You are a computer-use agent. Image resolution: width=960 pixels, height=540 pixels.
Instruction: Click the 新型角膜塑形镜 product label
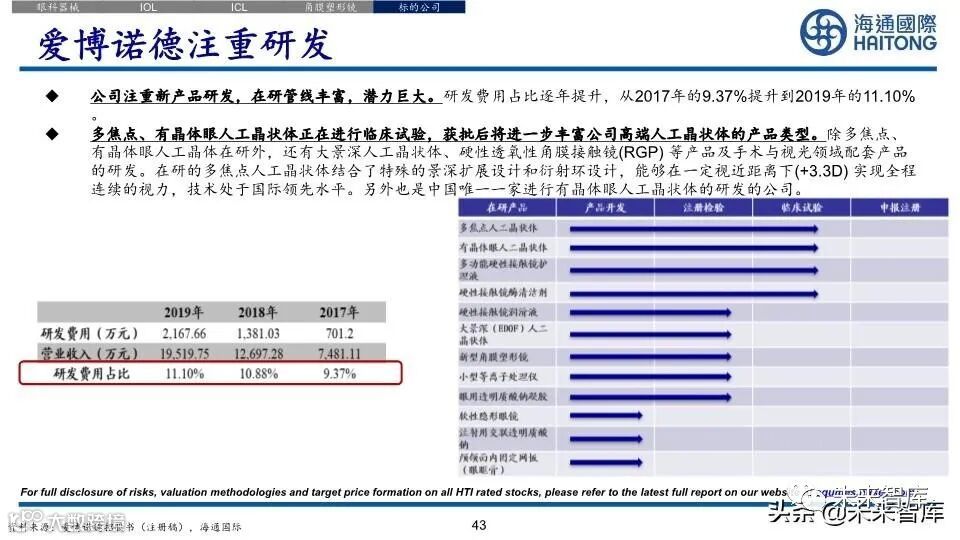(x=493, y=357)
